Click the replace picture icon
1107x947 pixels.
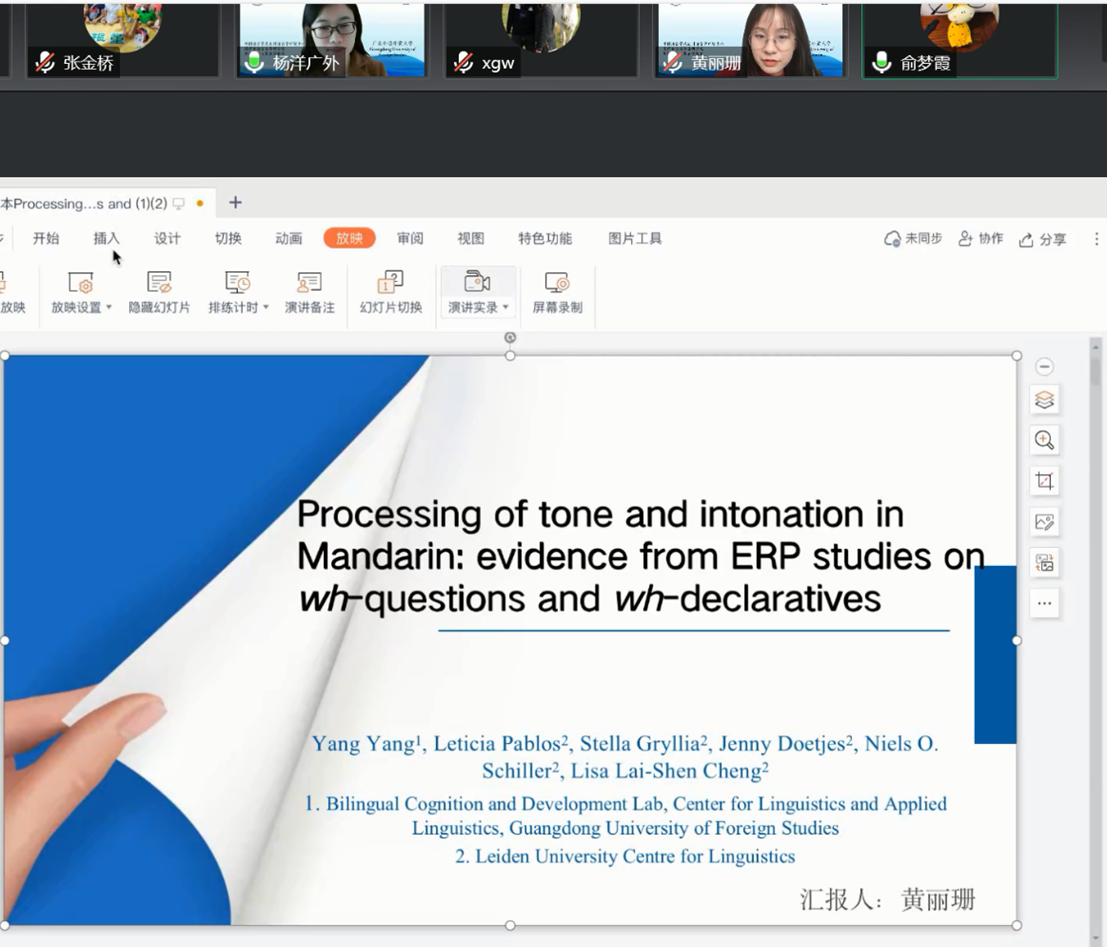click(x=1044, y=563)
